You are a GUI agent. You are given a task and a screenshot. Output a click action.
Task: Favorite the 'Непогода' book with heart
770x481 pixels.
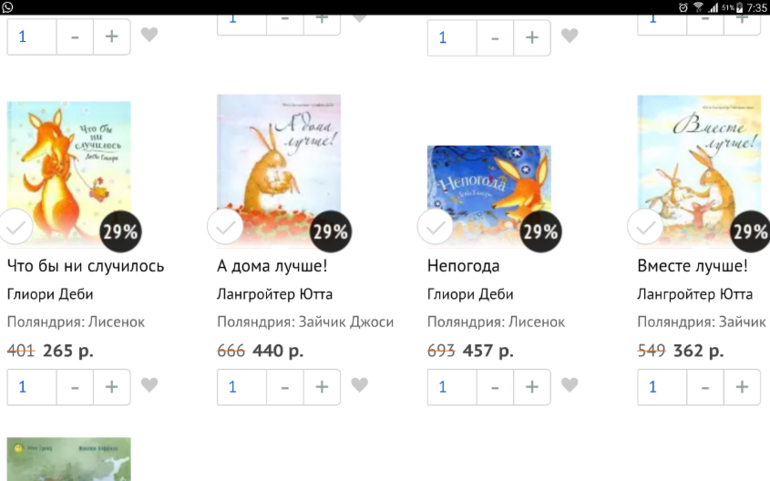pos(570,385)
